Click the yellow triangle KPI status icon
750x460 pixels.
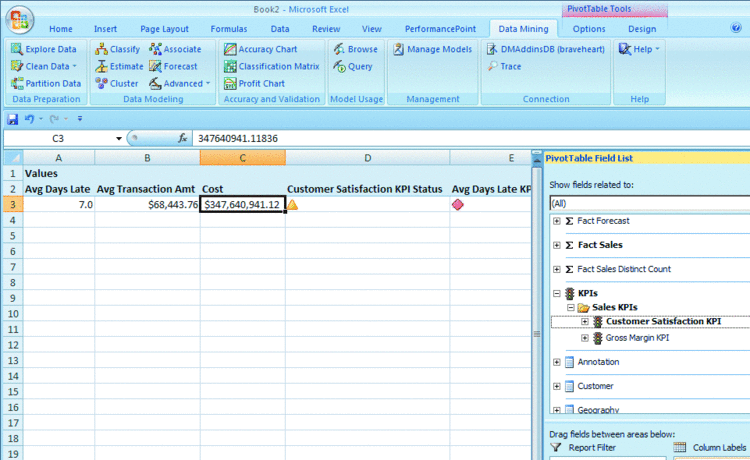click(x=293, y=205)
